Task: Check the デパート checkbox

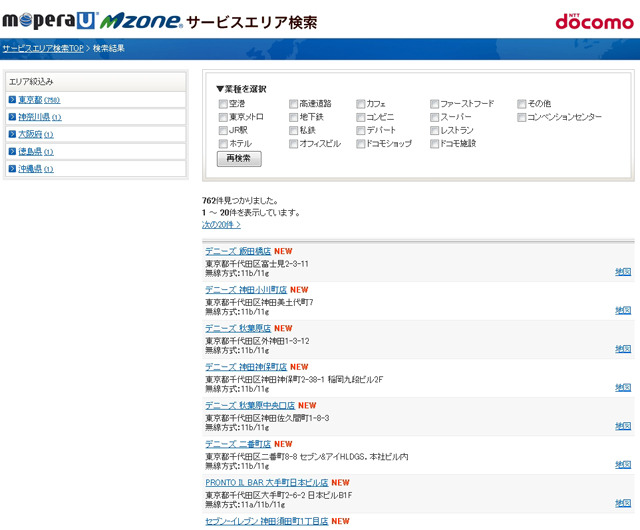Action: coord(360,130)
